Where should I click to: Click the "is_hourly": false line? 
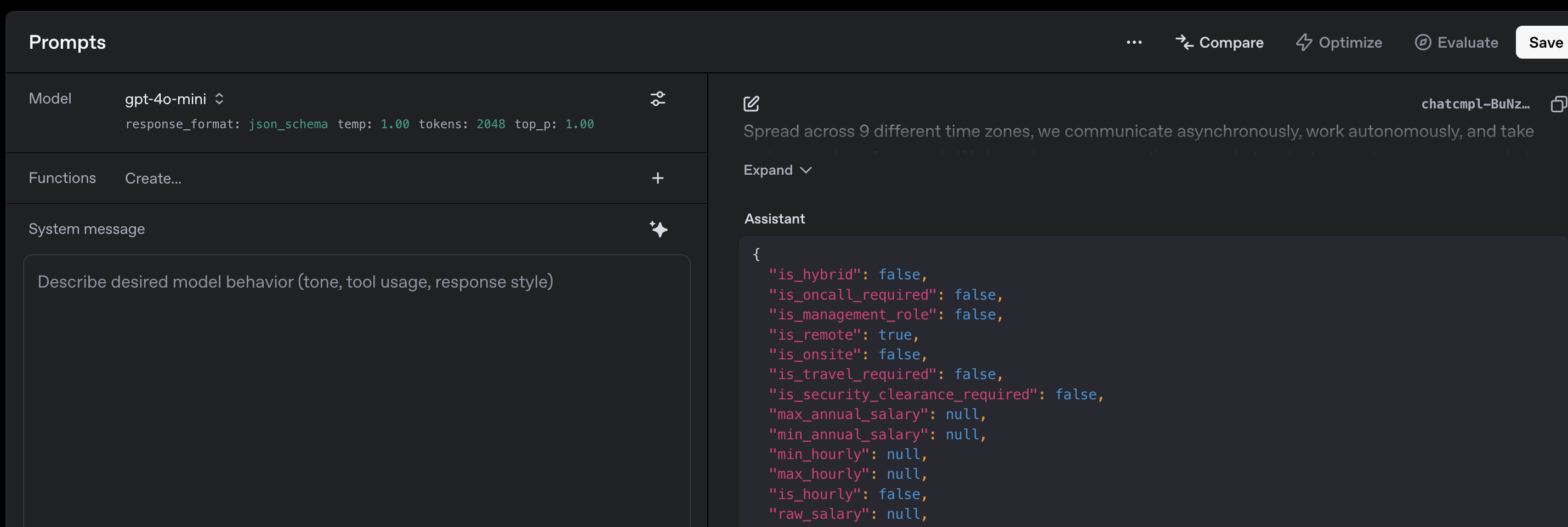[x=848, y=494]
